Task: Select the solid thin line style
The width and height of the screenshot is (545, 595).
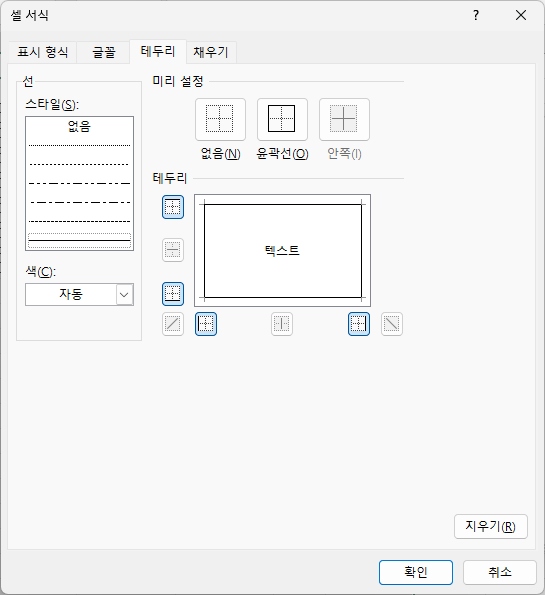Action: (x=79, y=240)
